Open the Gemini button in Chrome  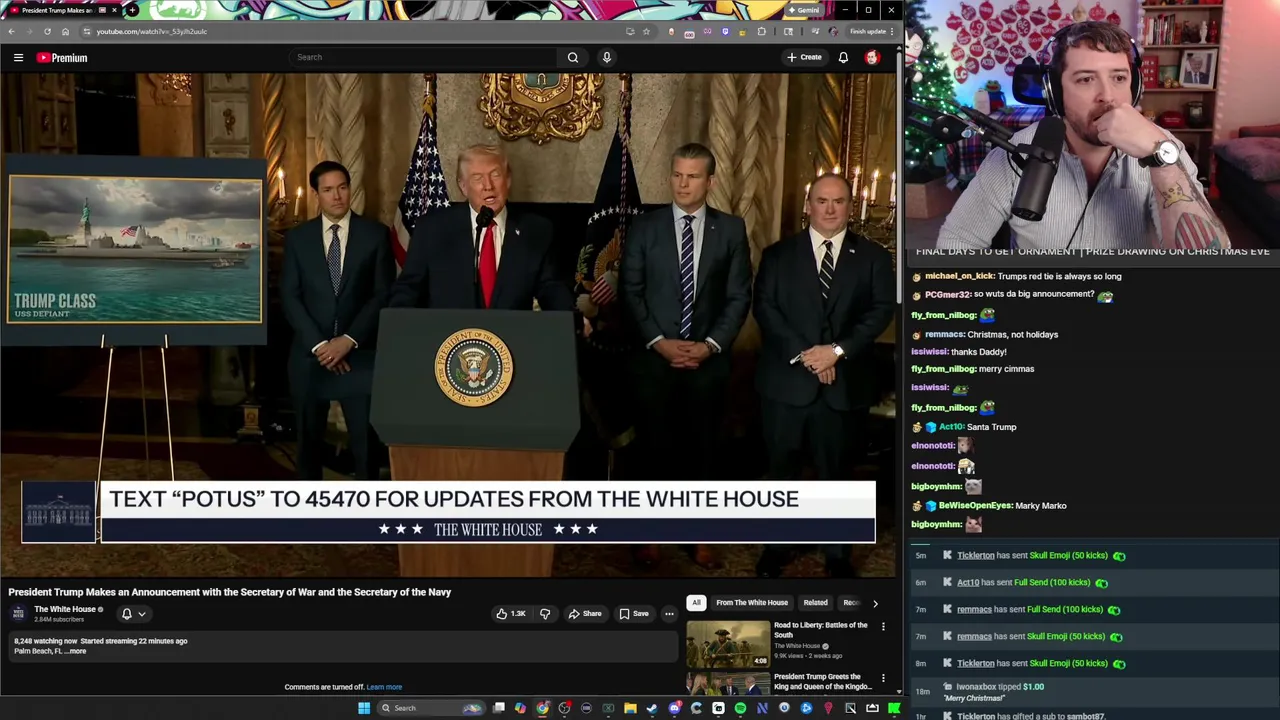804,10
